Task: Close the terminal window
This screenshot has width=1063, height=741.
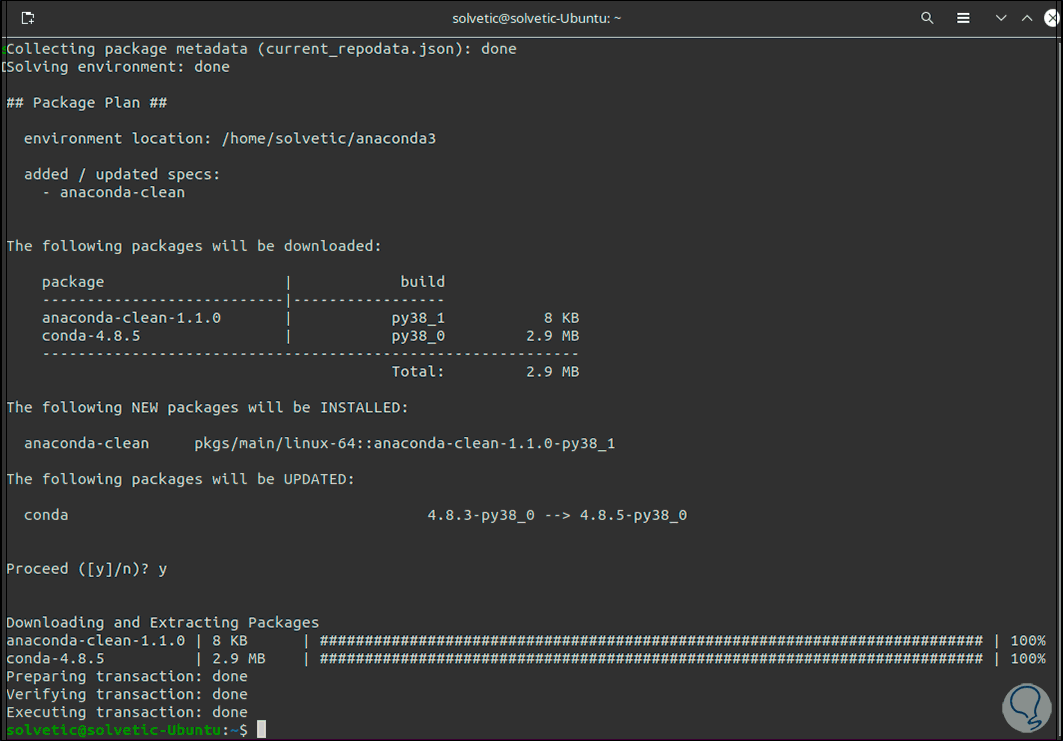Action: pyautogui.click(x=1049, y=18)
